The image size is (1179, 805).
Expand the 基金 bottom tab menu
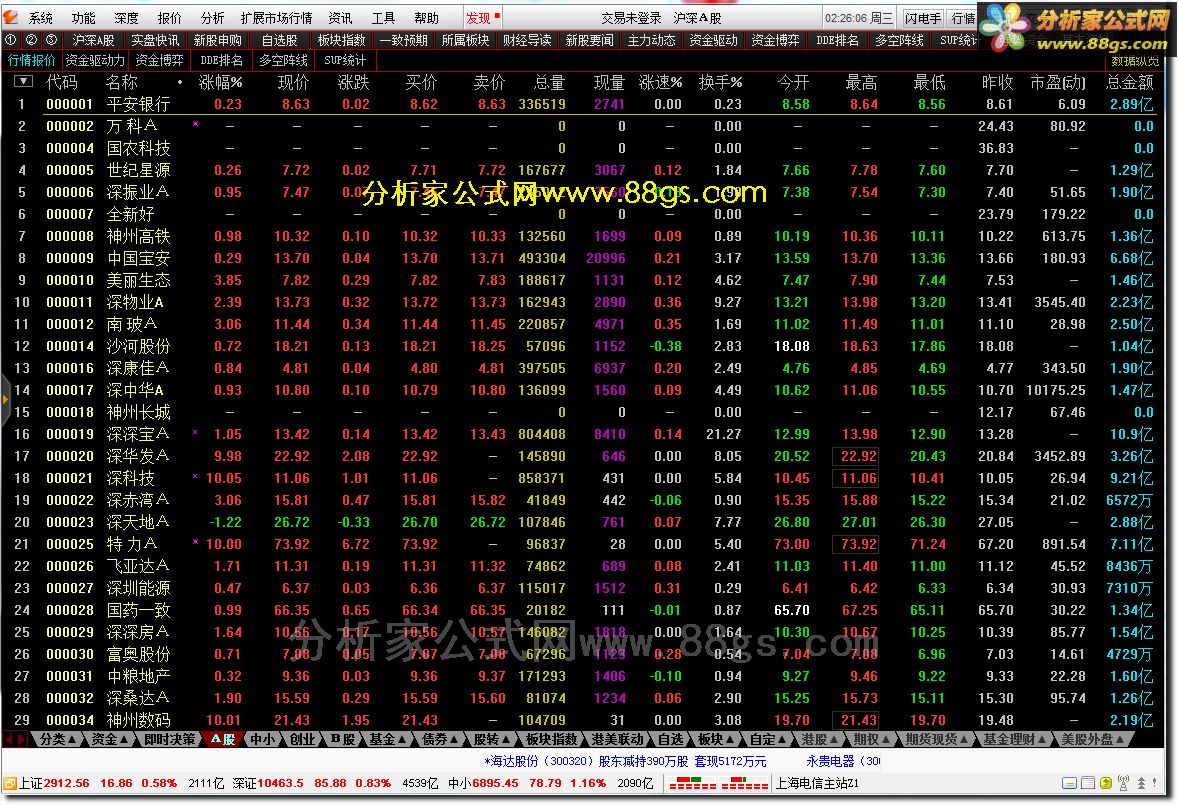pos(388,740)
